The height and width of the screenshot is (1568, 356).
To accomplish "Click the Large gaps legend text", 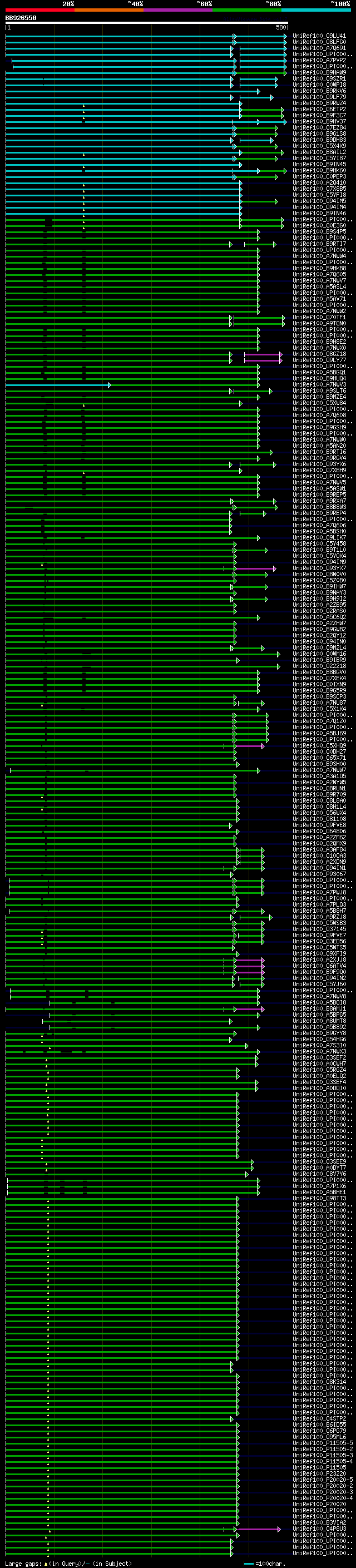I will 69,1563.
